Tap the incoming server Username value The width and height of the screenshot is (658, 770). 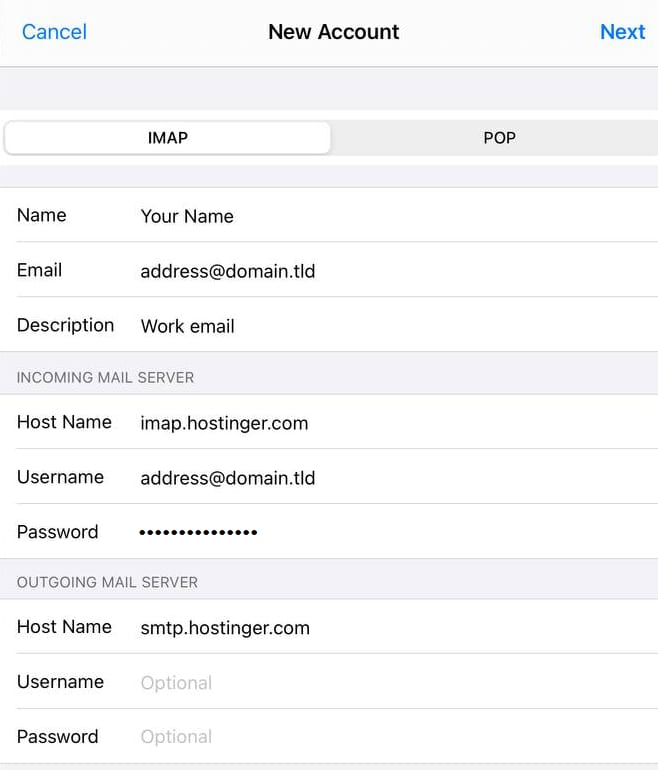click(x=228, y=478)
